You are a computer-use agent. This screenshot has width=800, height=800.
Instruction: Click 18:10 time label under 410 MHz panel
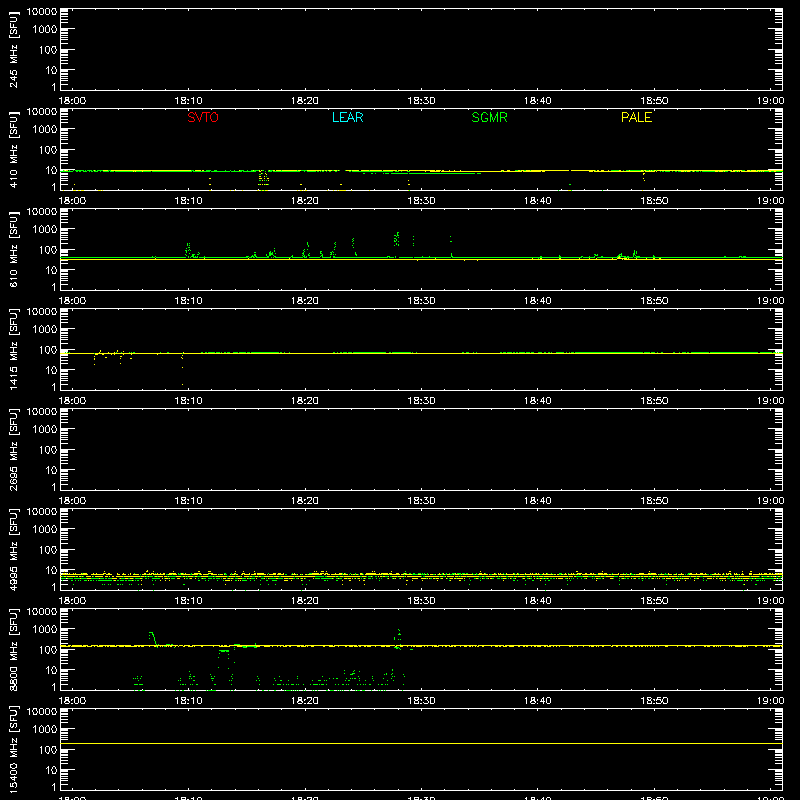(189, 201)
